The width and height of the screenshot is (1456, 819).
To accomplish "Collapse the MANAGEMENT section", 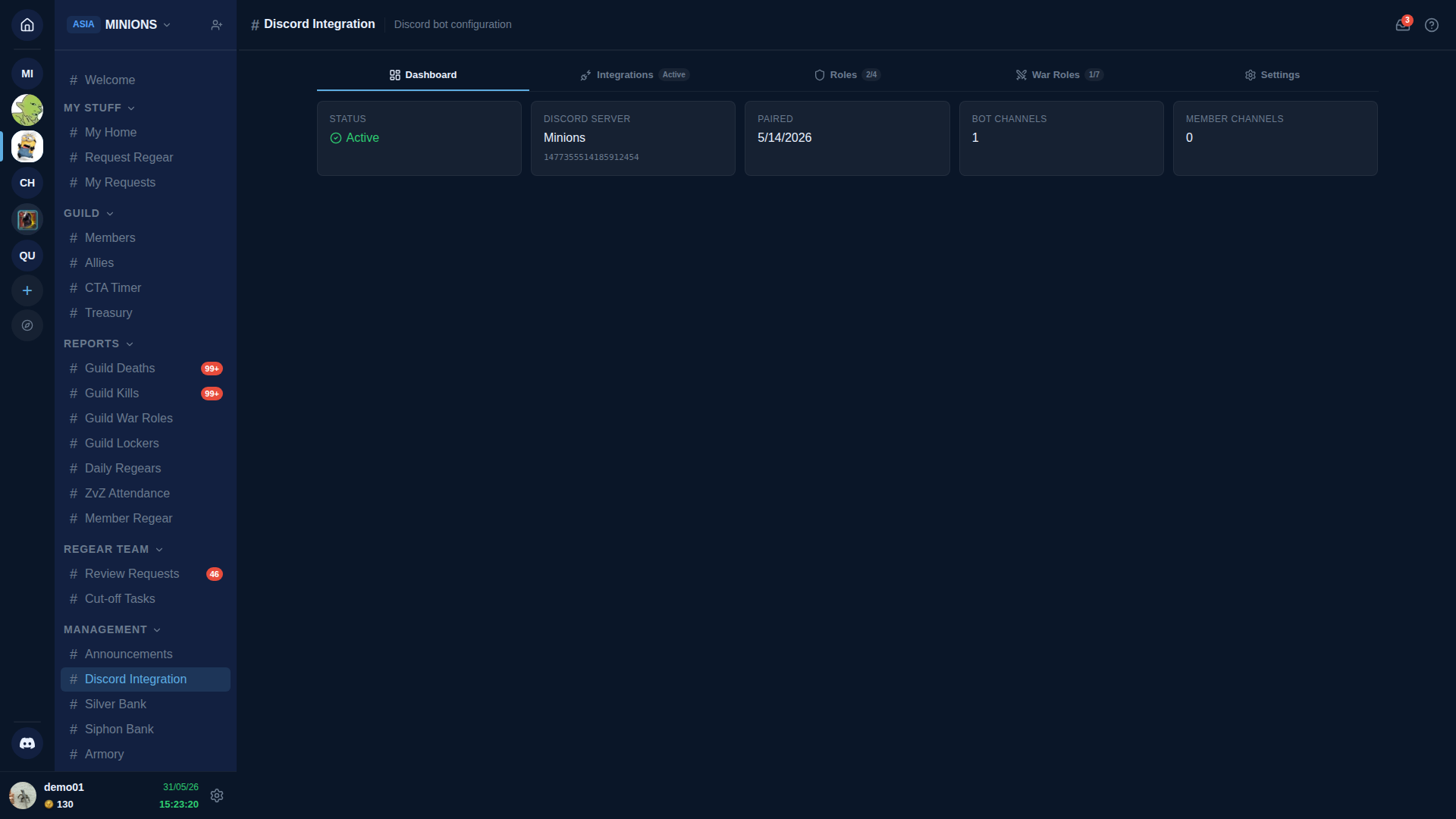I will click(x=112, y=629).
